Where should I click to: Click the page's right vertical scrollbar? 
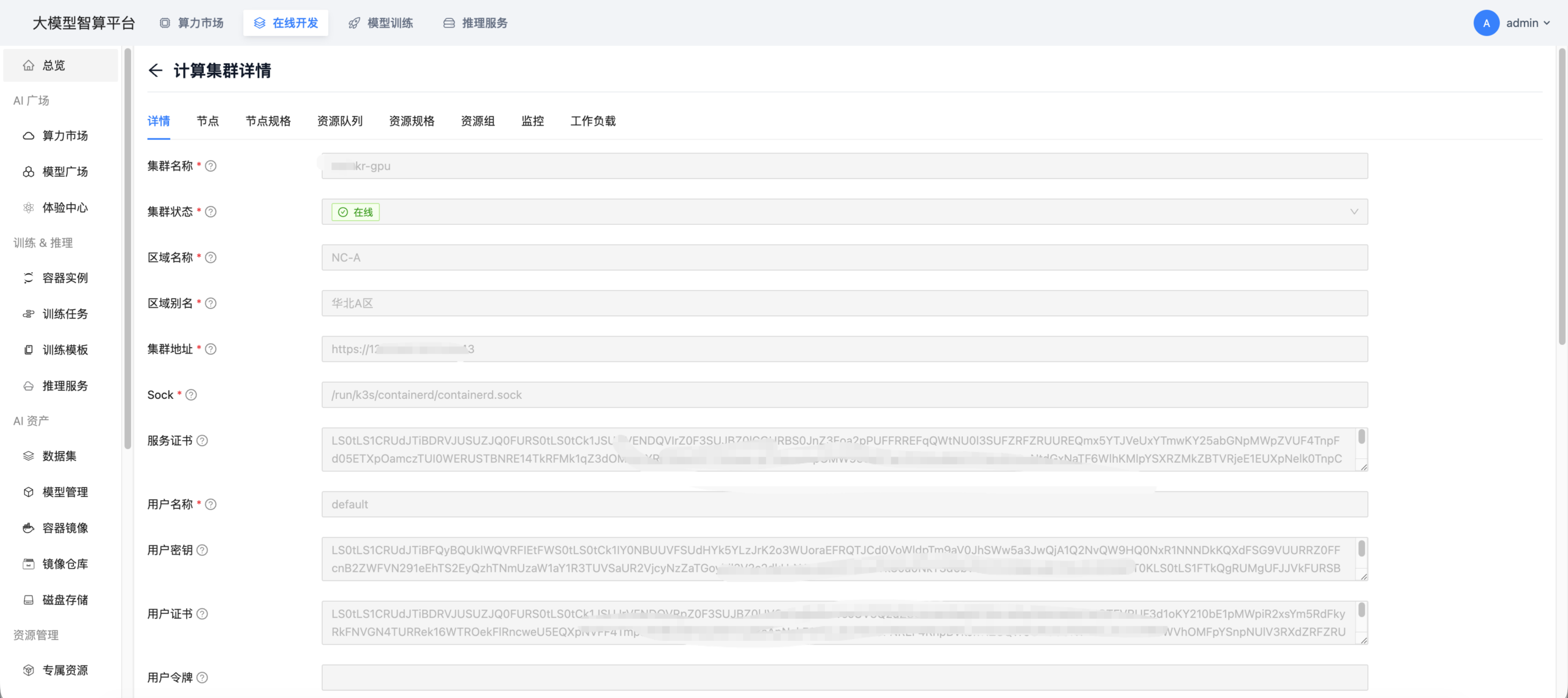point(1562,196)
